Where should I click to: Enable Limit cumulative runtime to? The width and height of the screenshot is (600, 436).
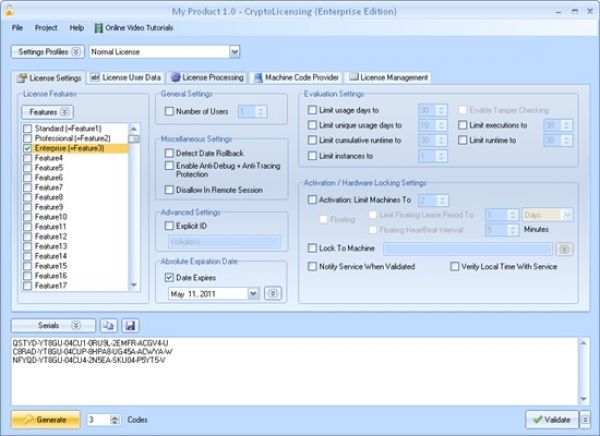coord(312,140)
